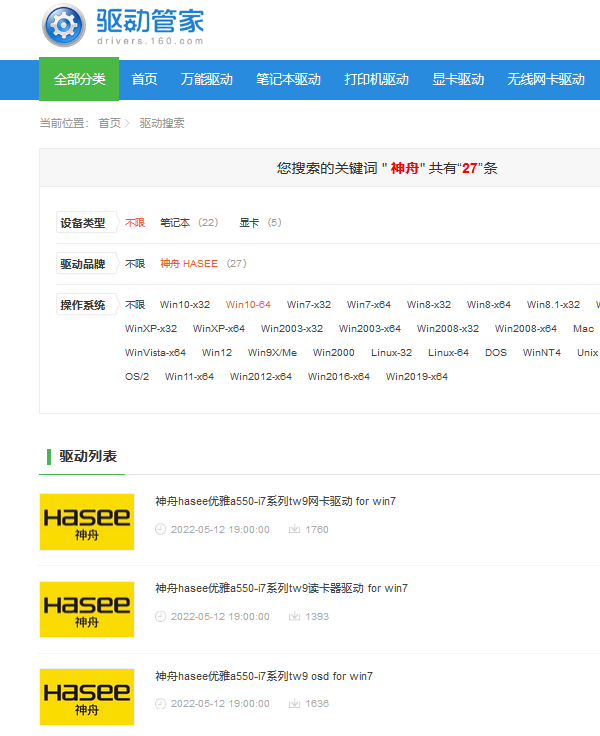This screenshot has height=736, width=600.
Task: Filter by Win2012-x64 operating system
Action: point(261,376)
